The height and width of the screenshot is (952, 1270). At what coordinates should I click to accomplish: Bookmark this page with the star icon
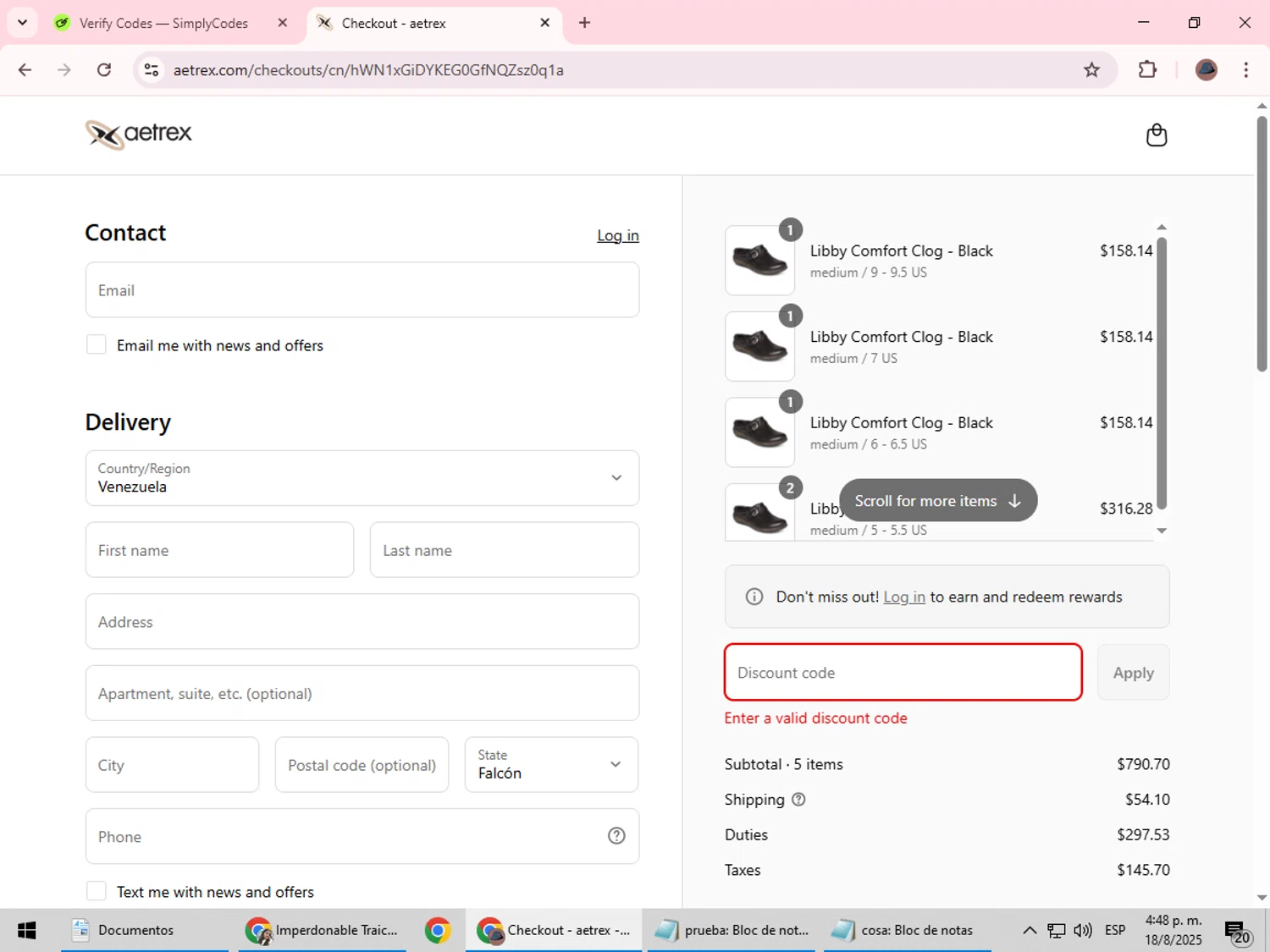[x=1091, y=69]
